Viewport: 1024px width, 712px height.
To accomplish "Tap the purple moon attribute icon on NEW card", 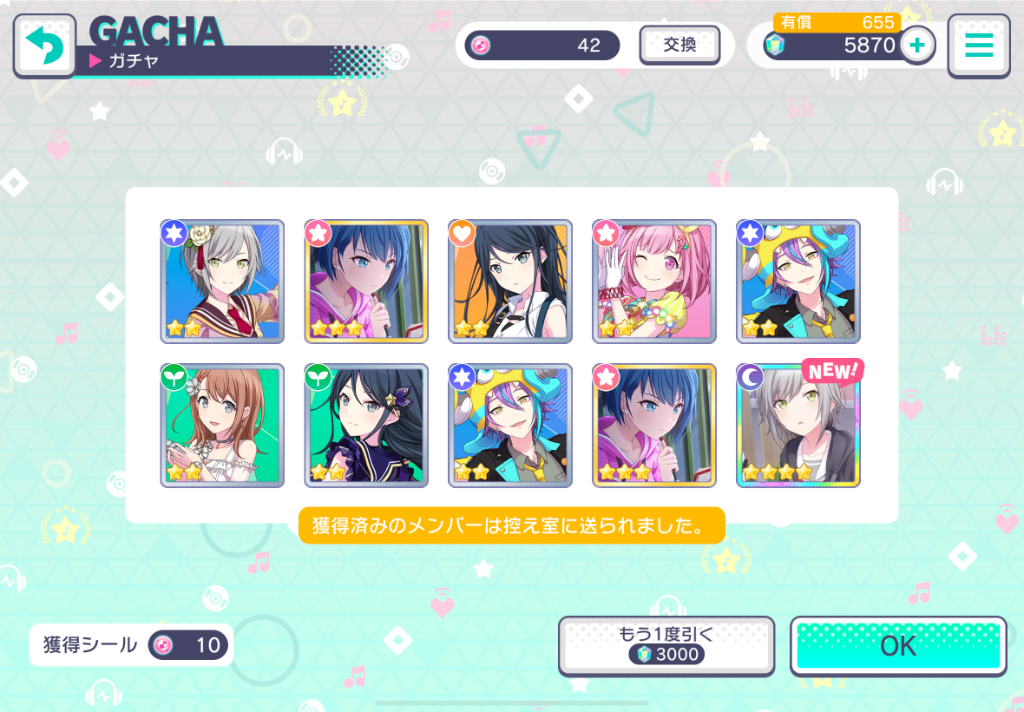I will (750, 377).
